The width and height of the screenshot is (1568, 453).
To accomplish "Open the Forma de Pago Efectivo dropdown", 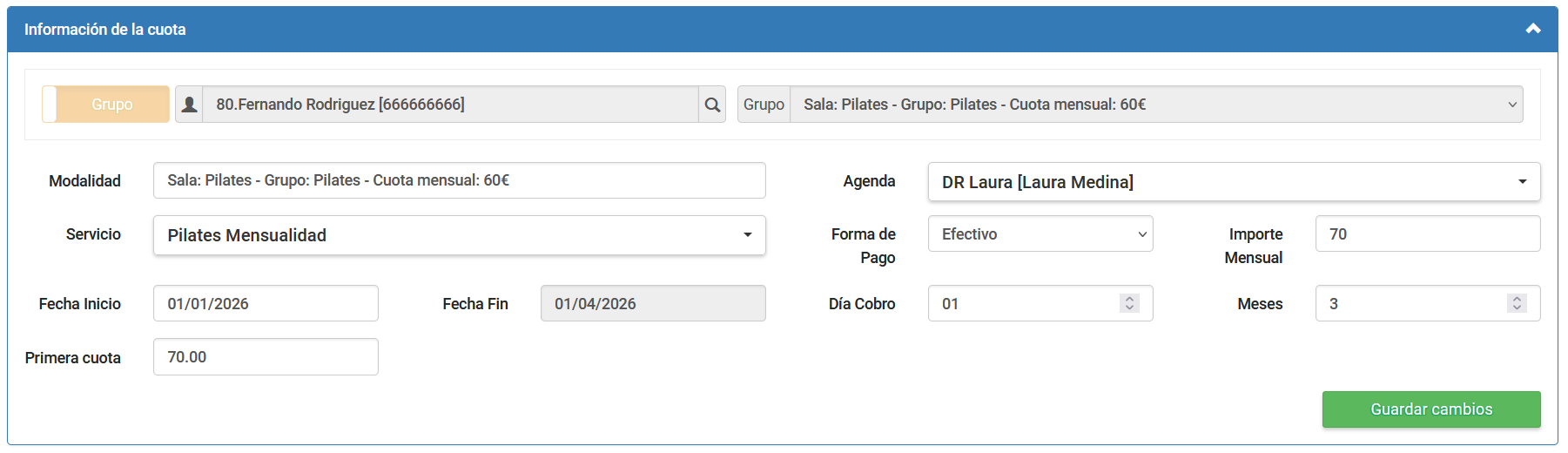I will click(1040, 234).
